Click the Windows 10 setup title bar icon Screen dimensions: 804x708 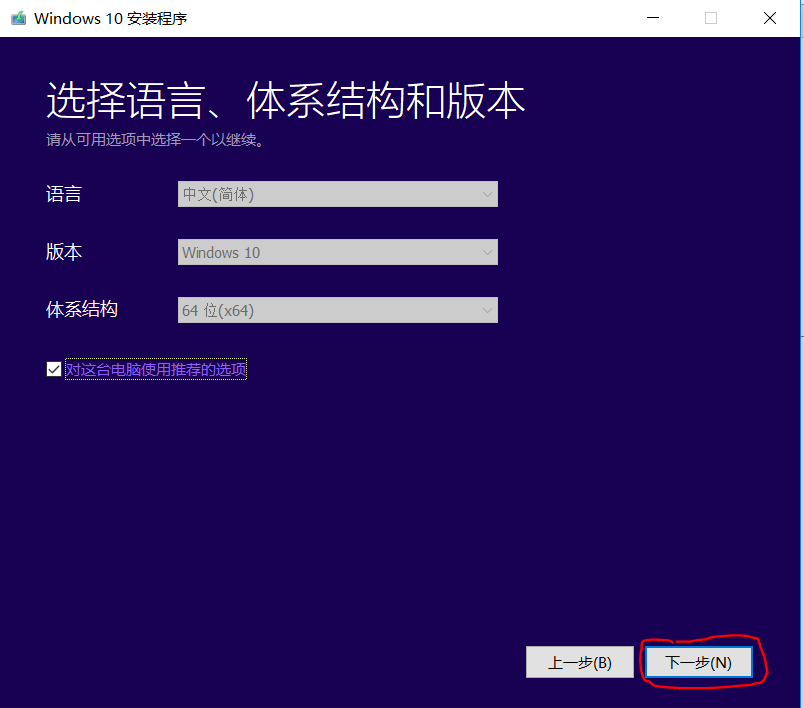pyautogui.click(x=19, y=18)
